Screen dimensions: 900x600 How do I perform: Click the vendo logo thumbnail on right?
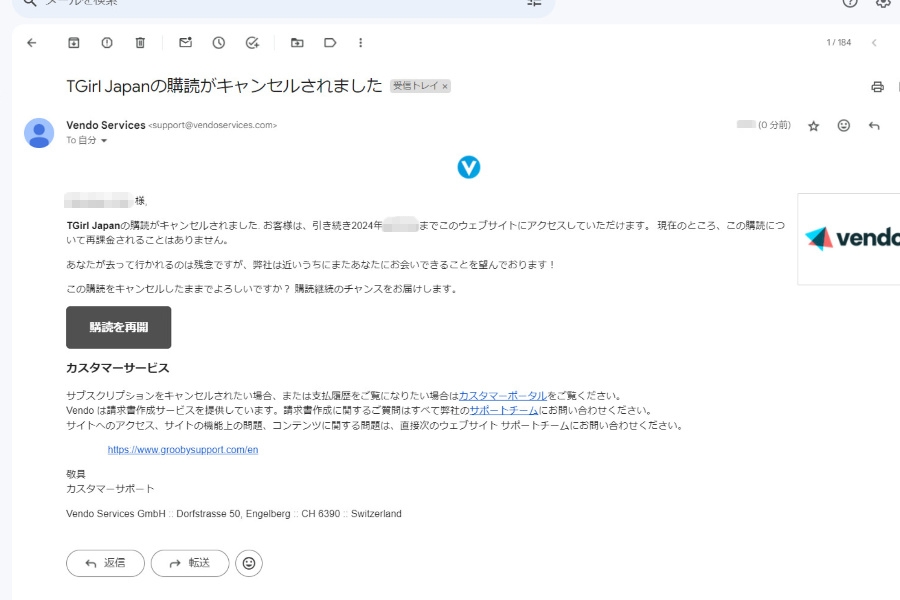tap(848, 239)
